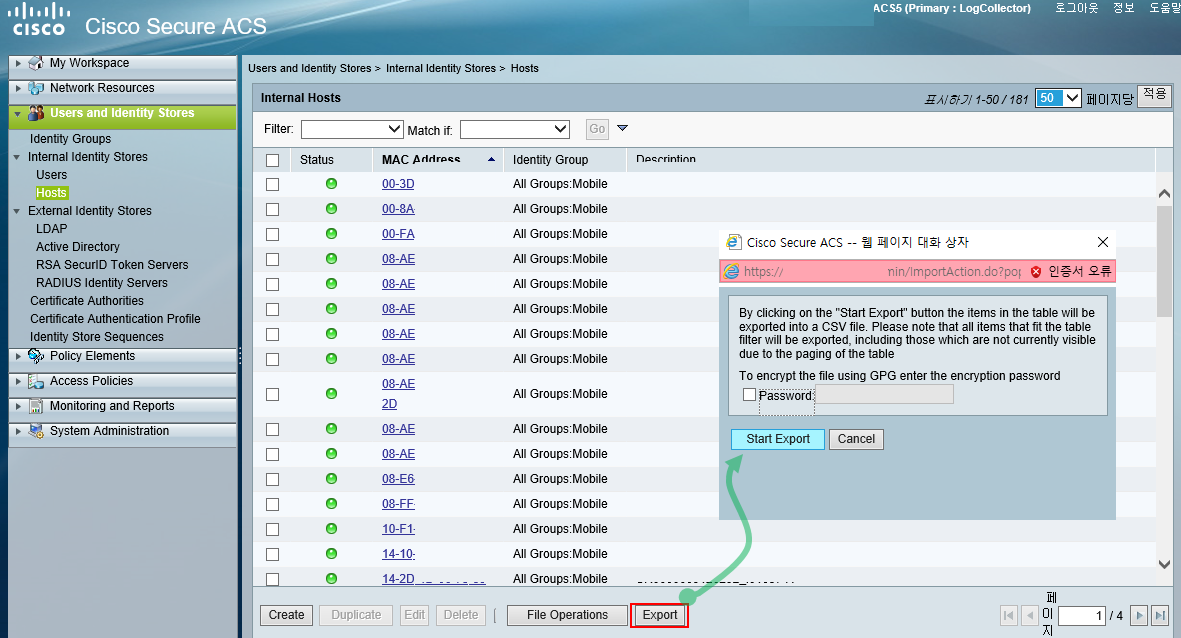This screenshot has height=638, width=1181.
Task: Click status indicator for 10-F1 host
Action: [331, 529]
